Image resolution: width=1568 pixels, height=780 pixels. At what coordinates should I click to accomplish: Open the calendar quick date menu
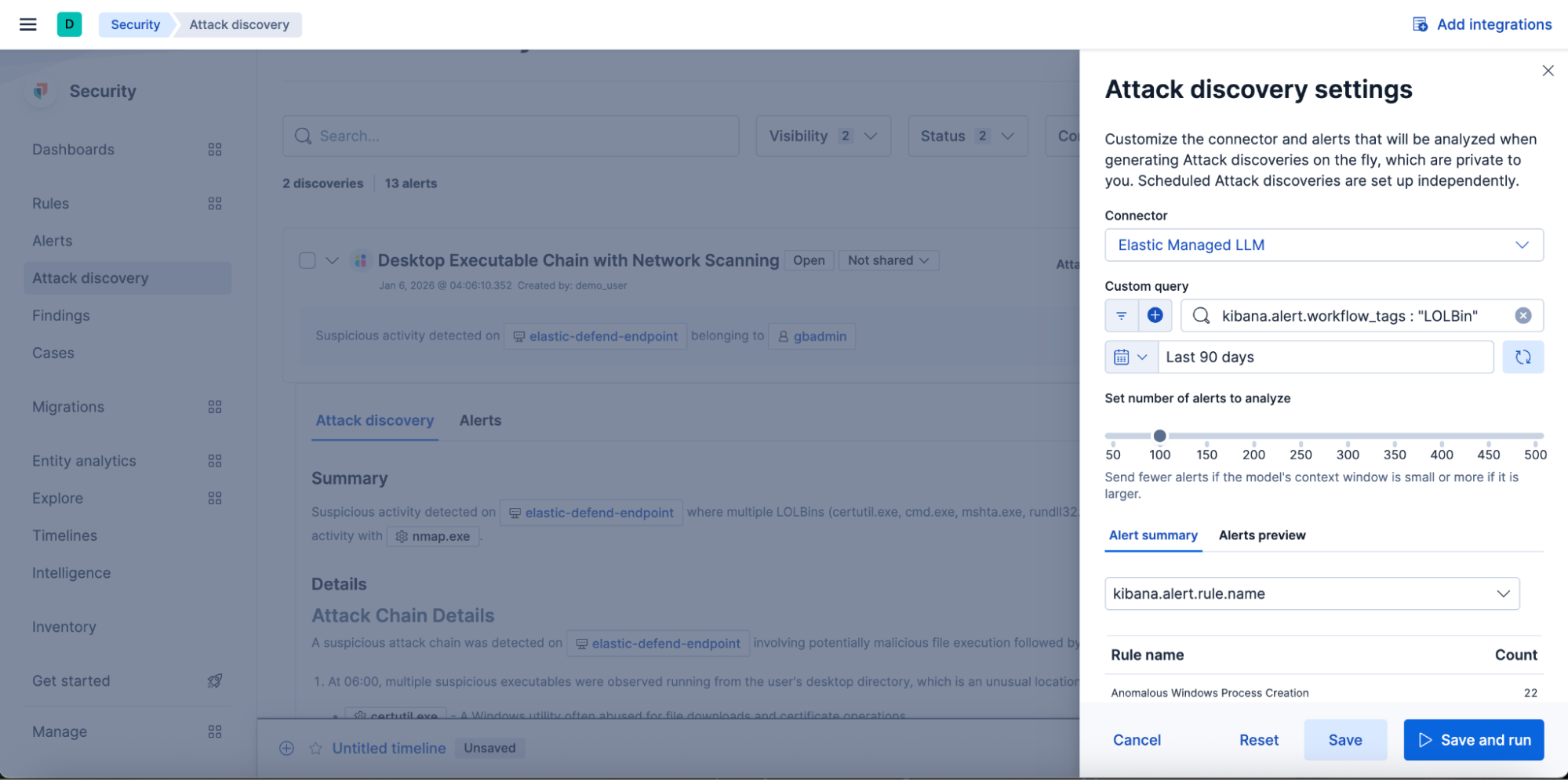(1131, 357)
